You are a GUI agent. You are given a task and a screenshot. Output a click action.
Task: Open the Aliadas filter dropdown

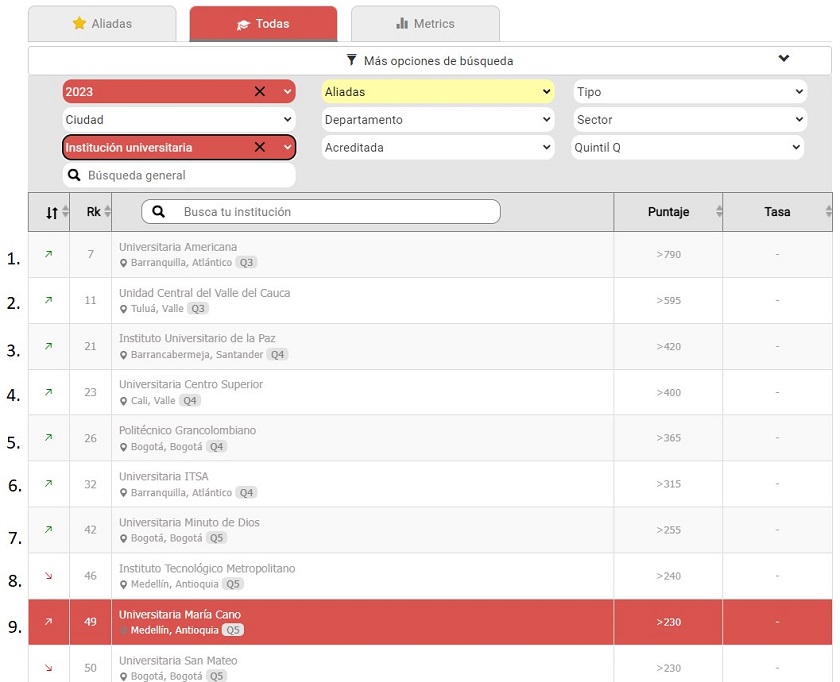point(438,92)
